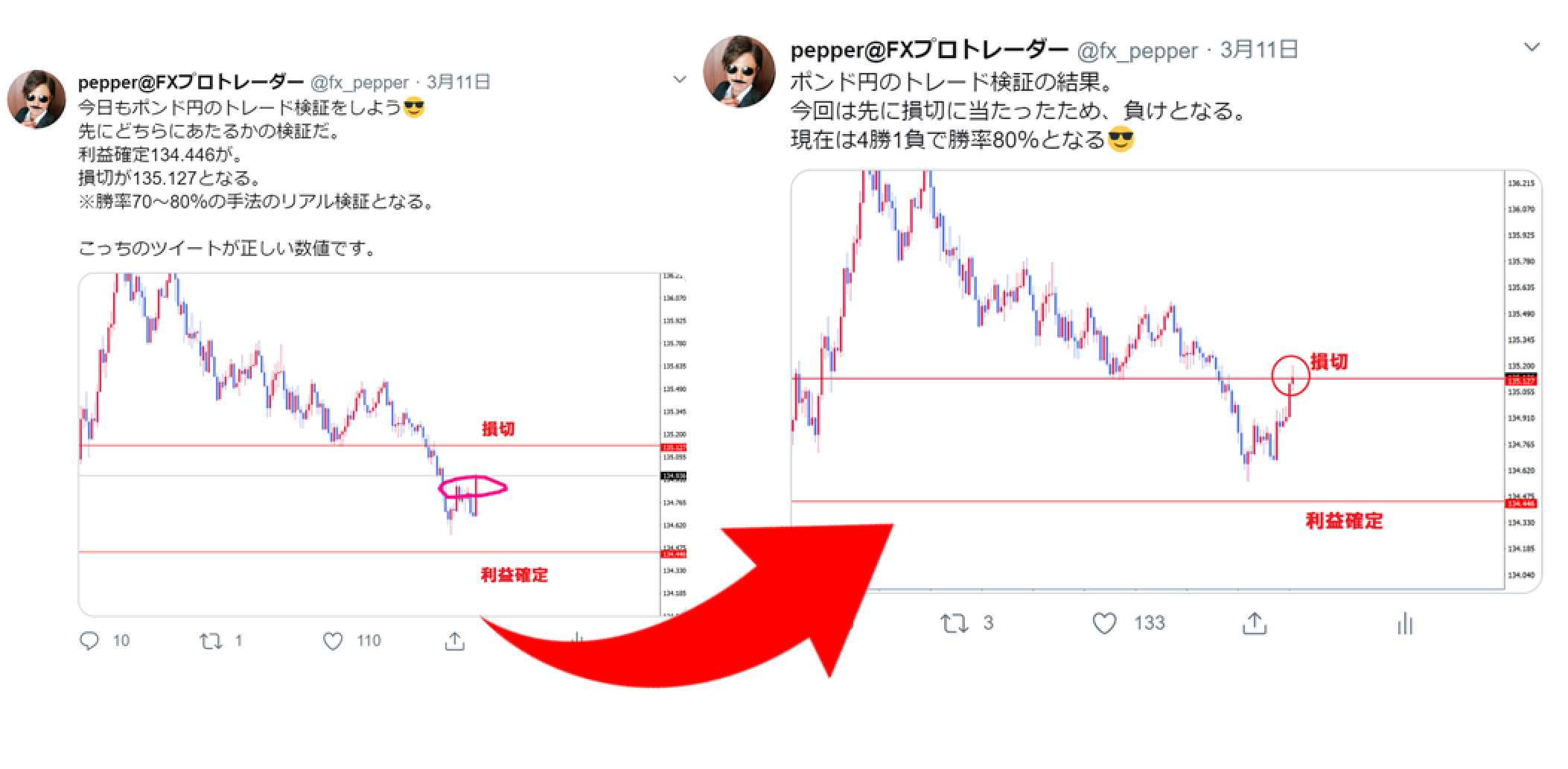Retweet the left tweet

211,641
